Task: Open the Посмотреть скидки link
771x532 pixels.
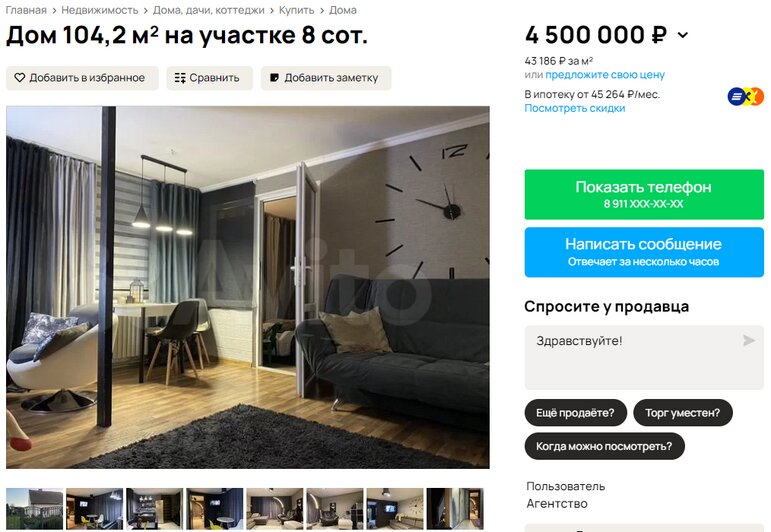Action: tap(574, 108)
